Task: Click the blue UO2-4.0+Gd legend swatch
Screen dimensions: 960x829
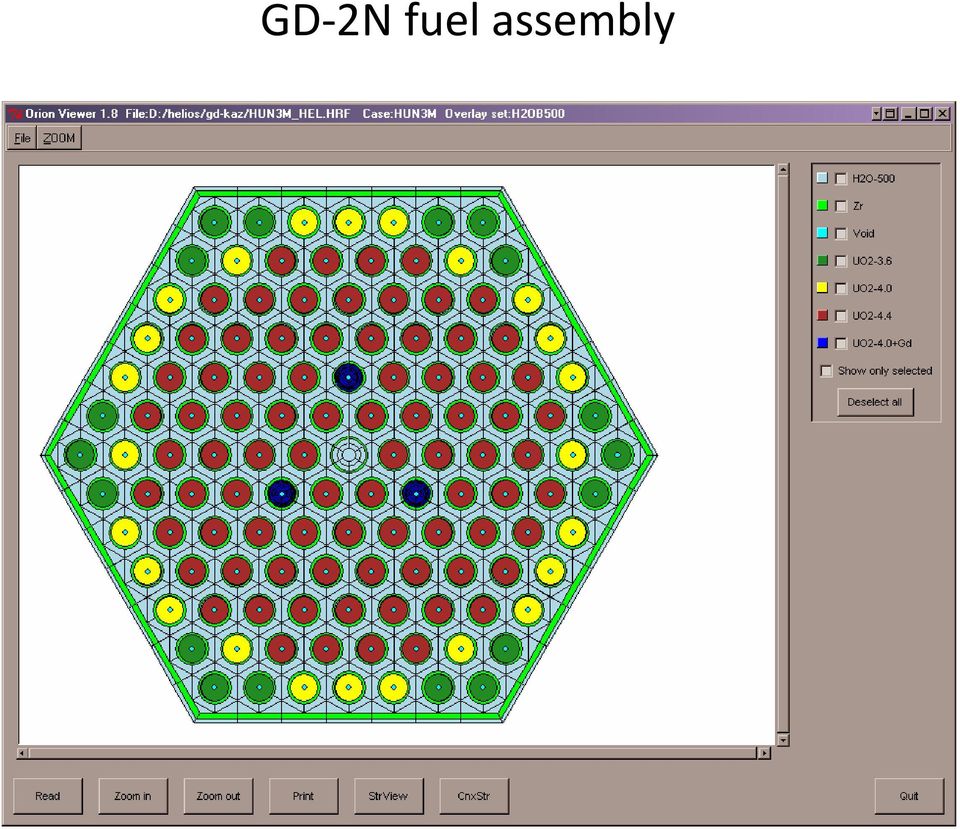Action: click(x=822, y=343)
